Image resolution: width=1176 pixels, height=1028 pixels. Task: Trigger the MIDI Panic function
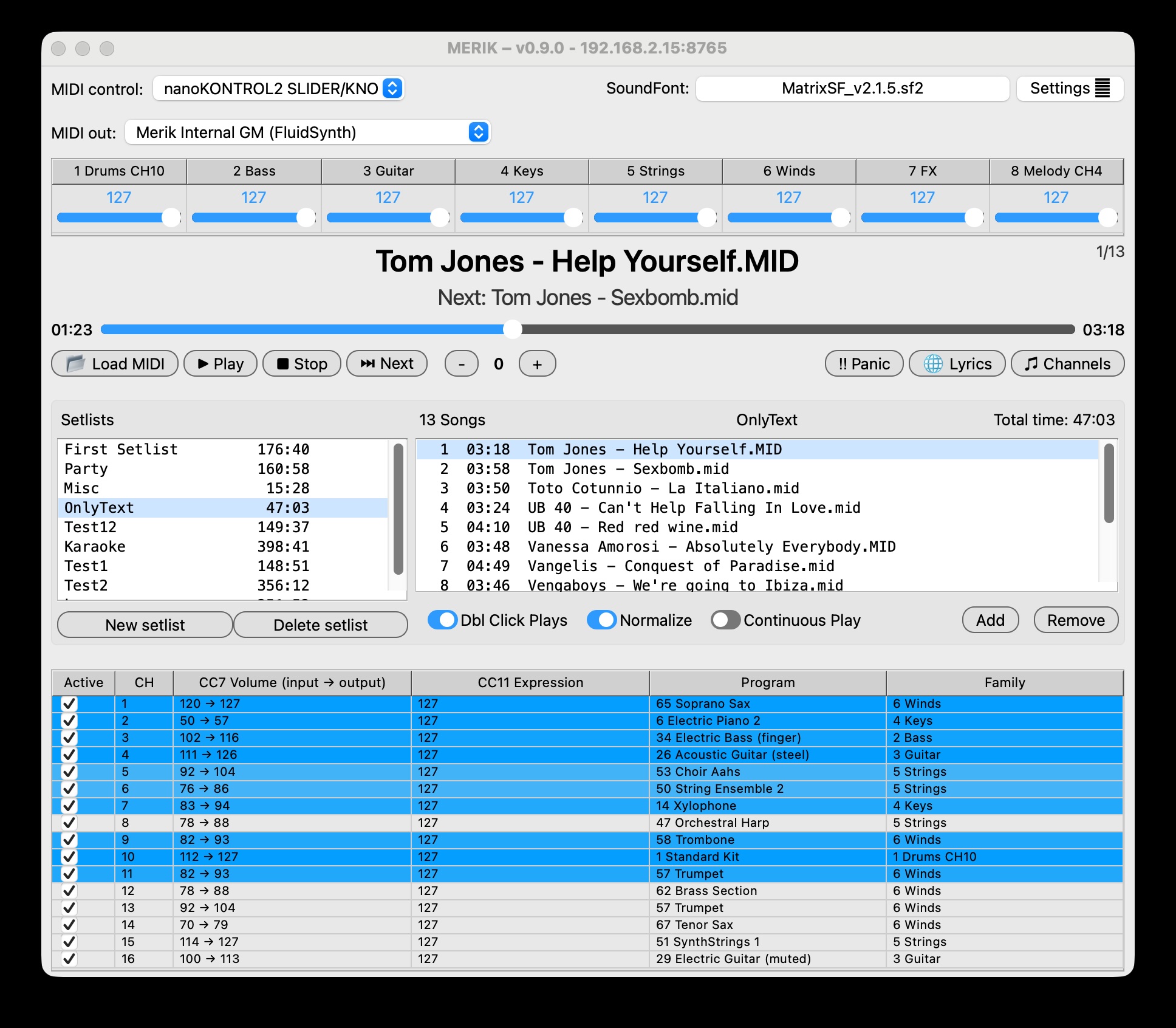tap(863, 363)
